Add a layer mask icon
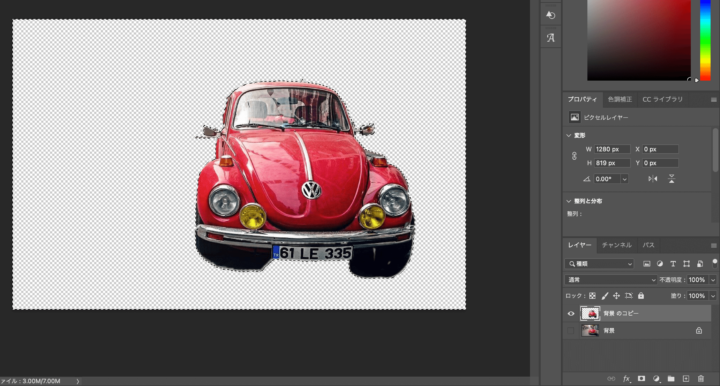Viewport: 720px width, 386px height. [641, 379]
